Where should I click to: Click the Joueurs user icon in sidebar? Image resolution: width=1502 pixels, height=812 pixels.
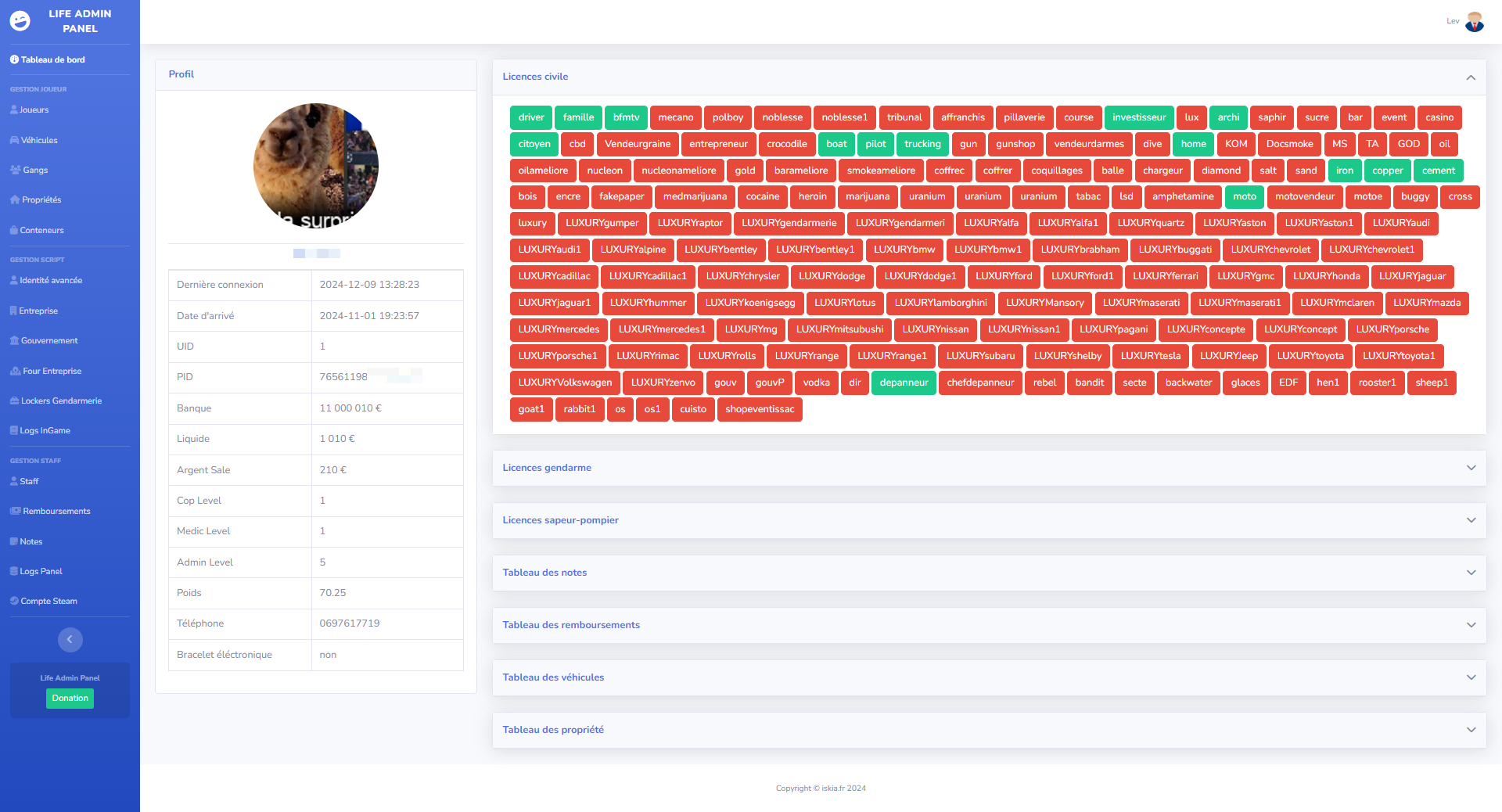(x=14, y=110)
